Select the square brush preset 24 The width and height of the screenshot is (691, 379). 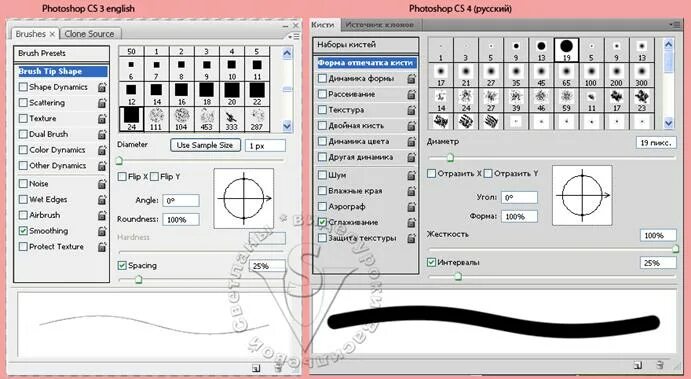tap(131, 119)
